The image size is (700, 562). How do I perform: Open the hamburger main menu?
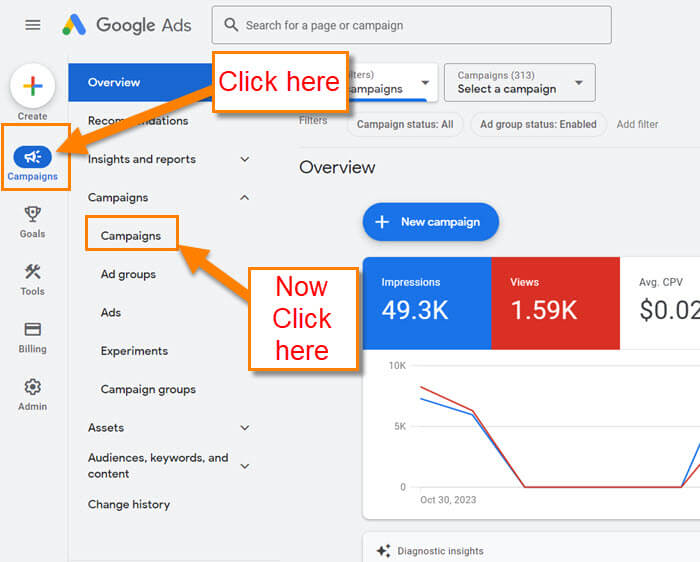[x=33, y=25]
